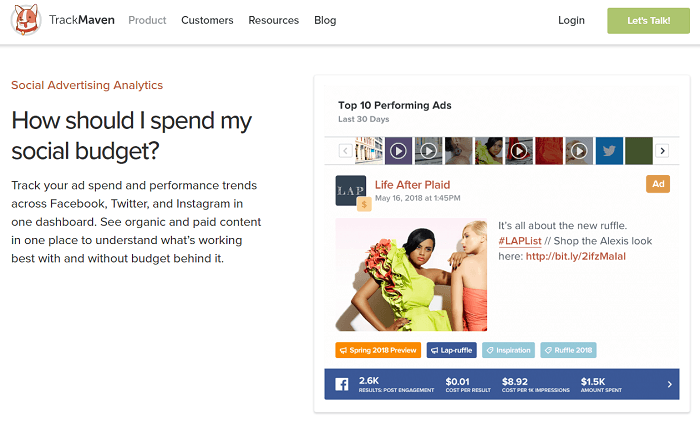This screenshot has width=700, height=424.
Task: Open the Resources nav item
Action: (273, 20)
